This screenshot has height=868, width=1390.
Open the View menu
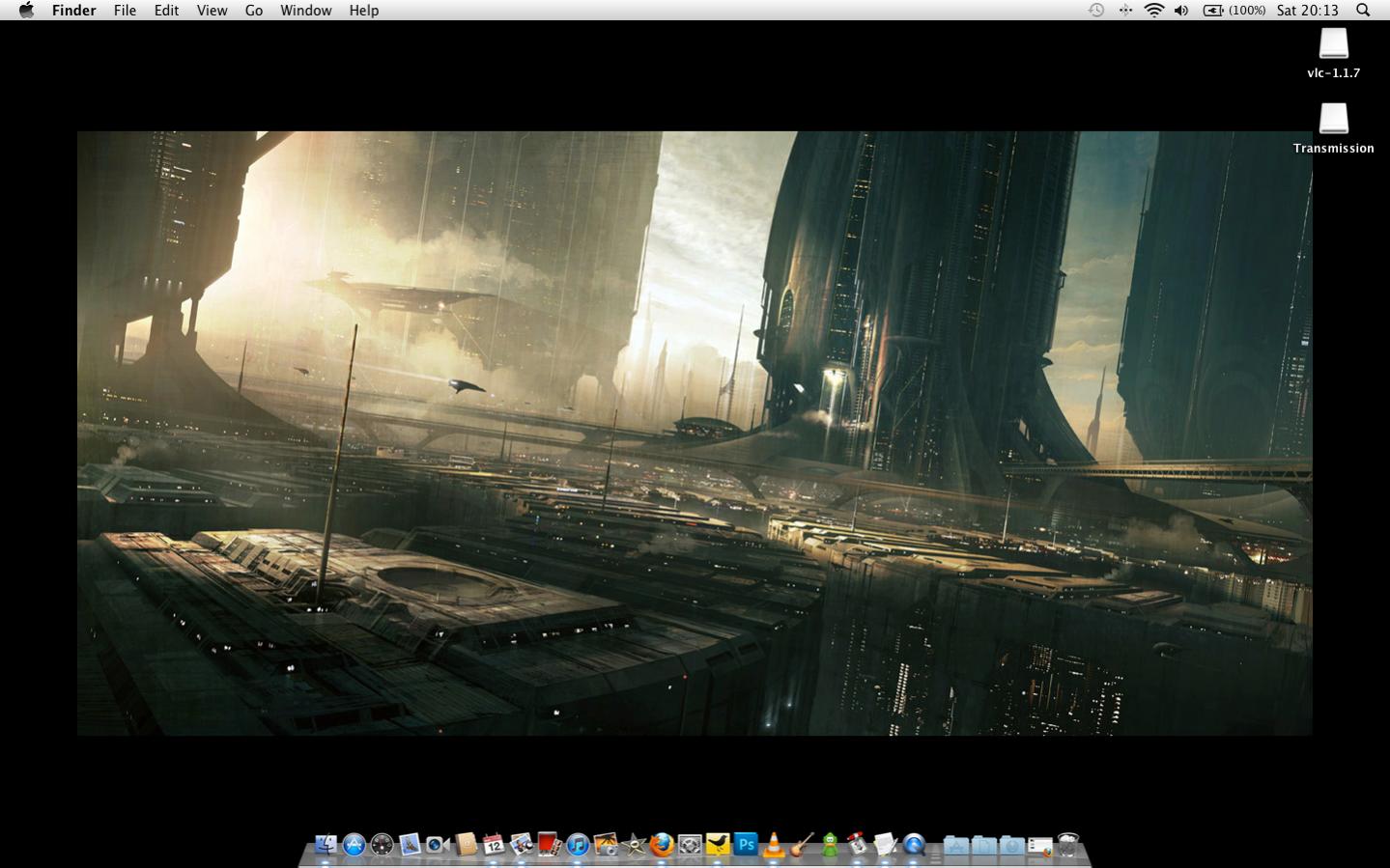212,10
